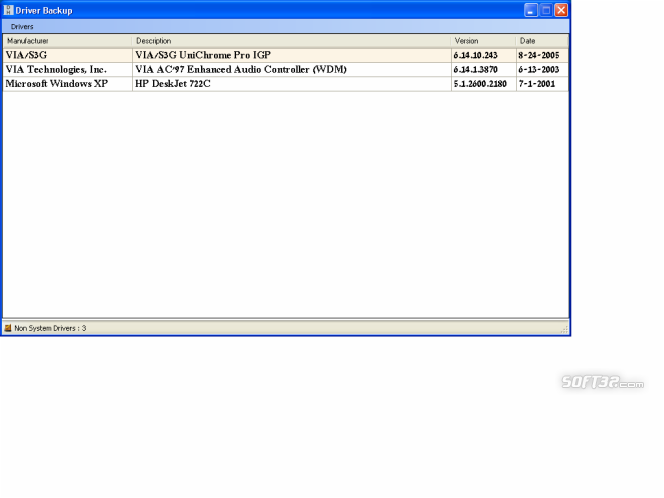Viewport: 664px width, 498px height.
Task: Click the status bar drivers icon
Action: (8, 328)
